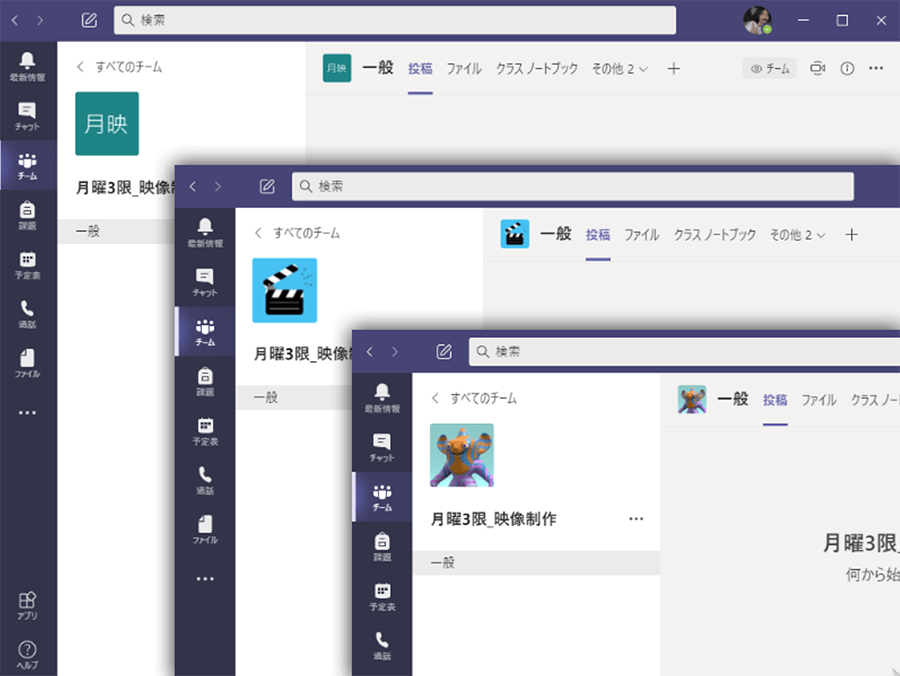Open Help in back window sidebar
This screenshot has height=676, width=900.
(27, 655)
